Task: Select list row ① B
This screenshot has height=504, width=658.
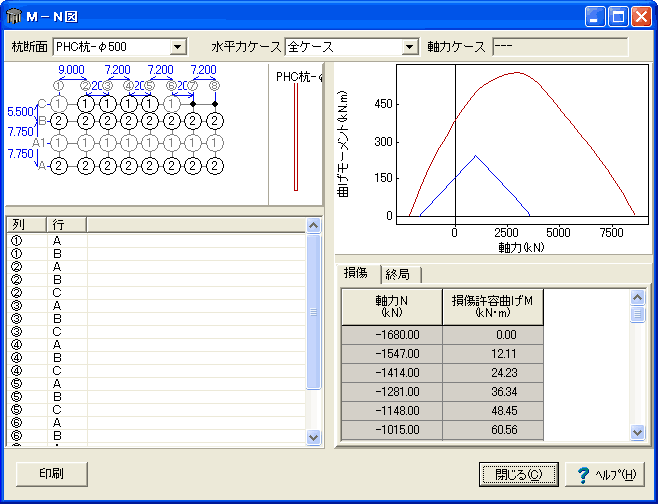Action: pyautogui.click(x=156, y=254)
